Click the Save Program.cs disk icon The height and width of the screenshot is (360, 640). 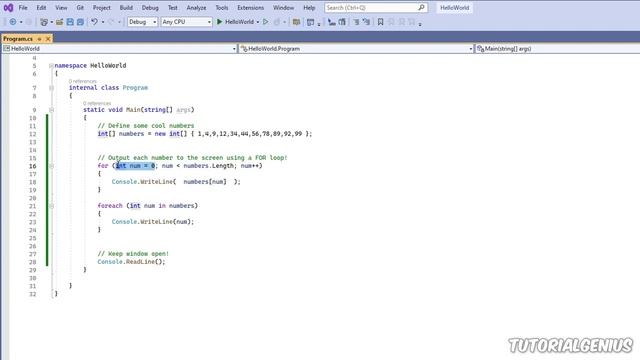coord(70,22)
